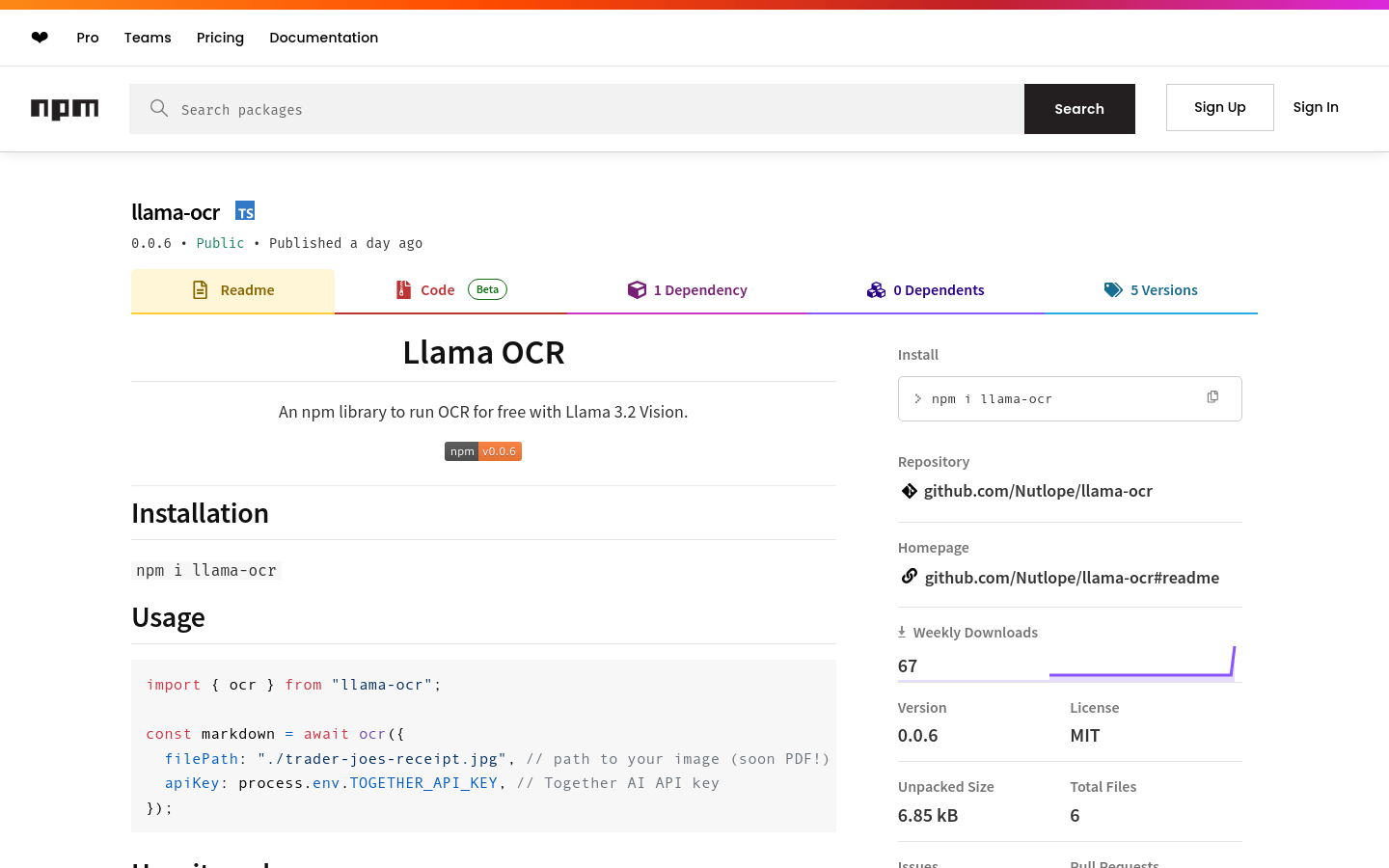The height and width of the screenshot is (868, 1389).
Task: Switch to the Code tab
Action: click(450, 291)
